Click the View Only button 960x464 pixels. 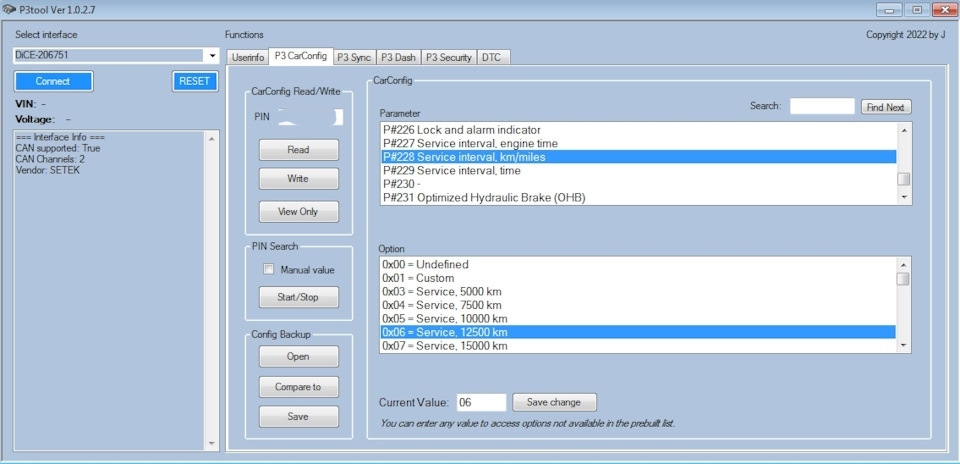point(298,211)
